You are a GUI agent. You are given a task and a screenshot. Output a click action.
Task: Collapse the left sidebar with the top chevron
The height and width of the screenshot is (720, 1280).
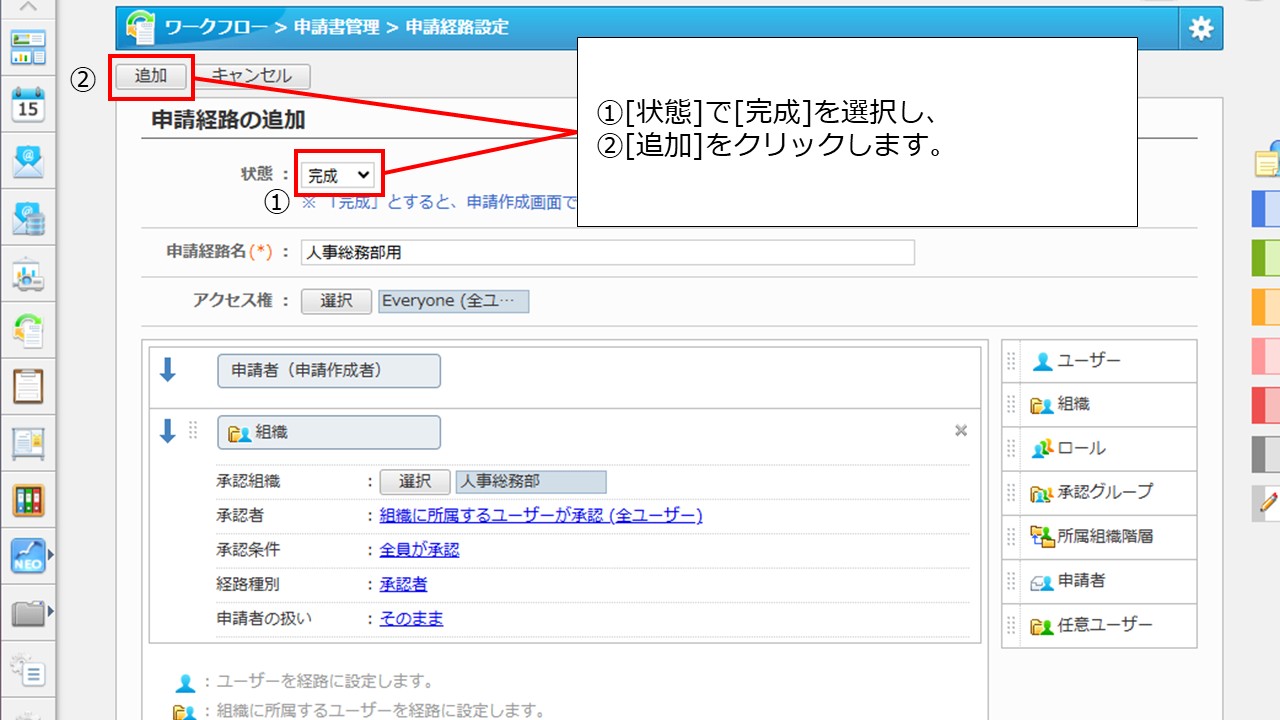point(28,7)
